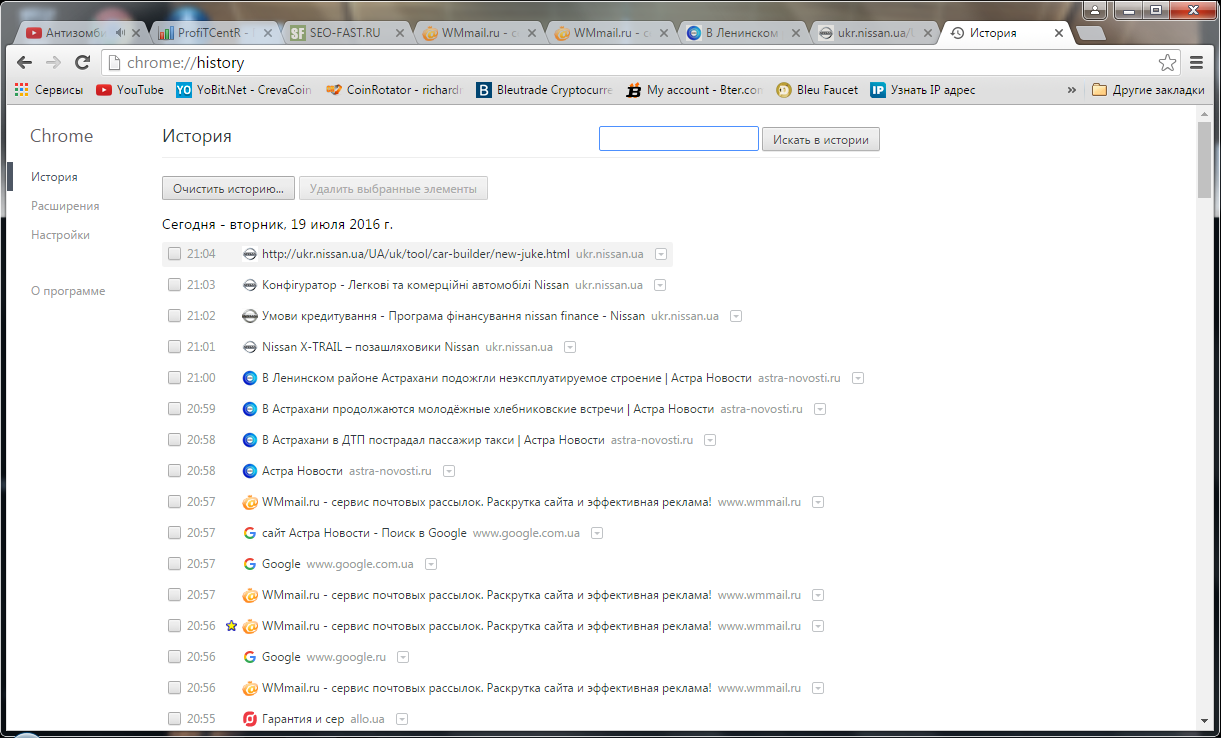The height and width of the screenshot is (738, 1221).
Task: Open the CoinRotator bookmark
Action: 394,90
